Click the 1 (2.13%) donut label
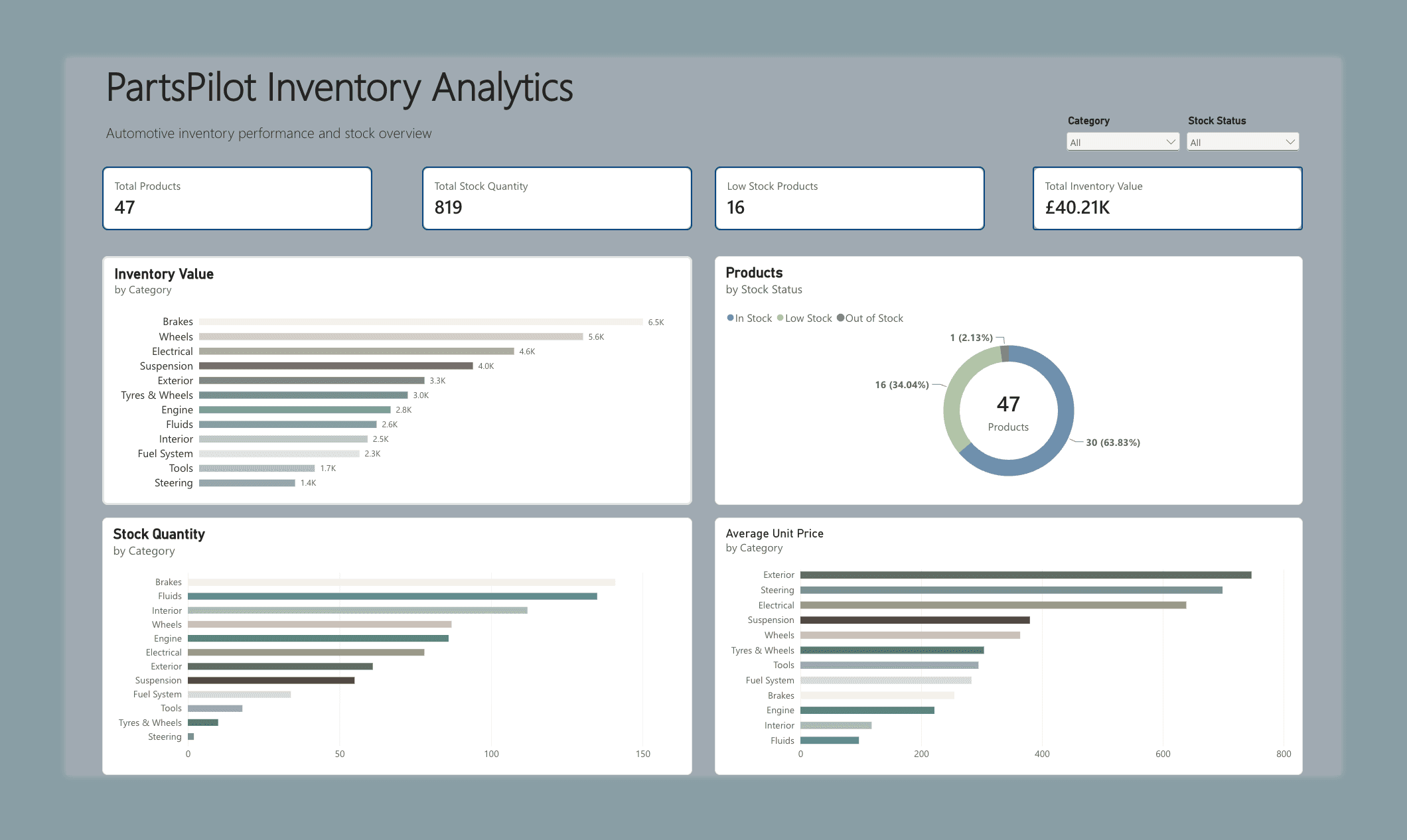 tap(972, 338)
